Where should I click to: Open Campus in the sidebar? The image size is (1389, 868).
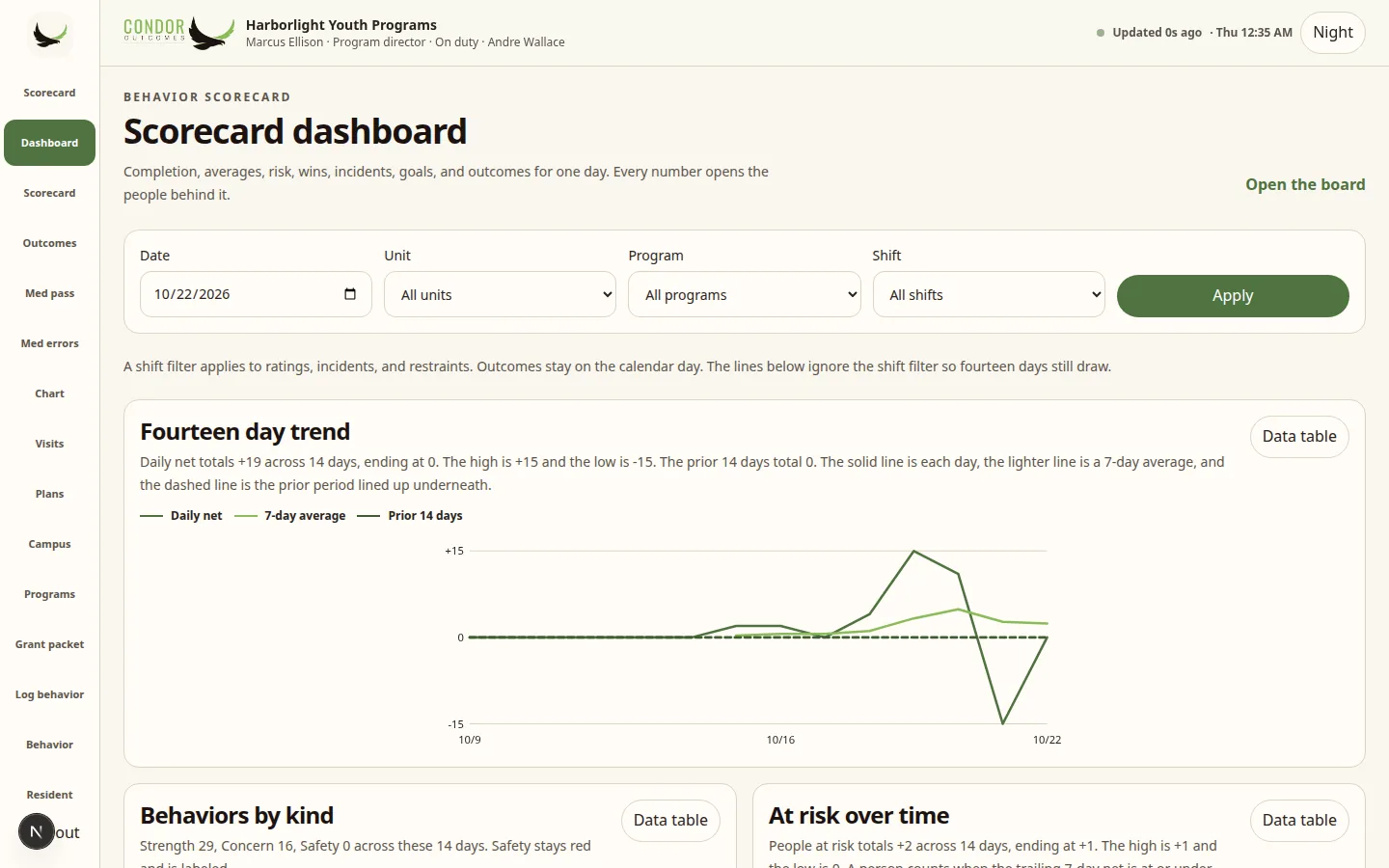[x=49, y=544]
